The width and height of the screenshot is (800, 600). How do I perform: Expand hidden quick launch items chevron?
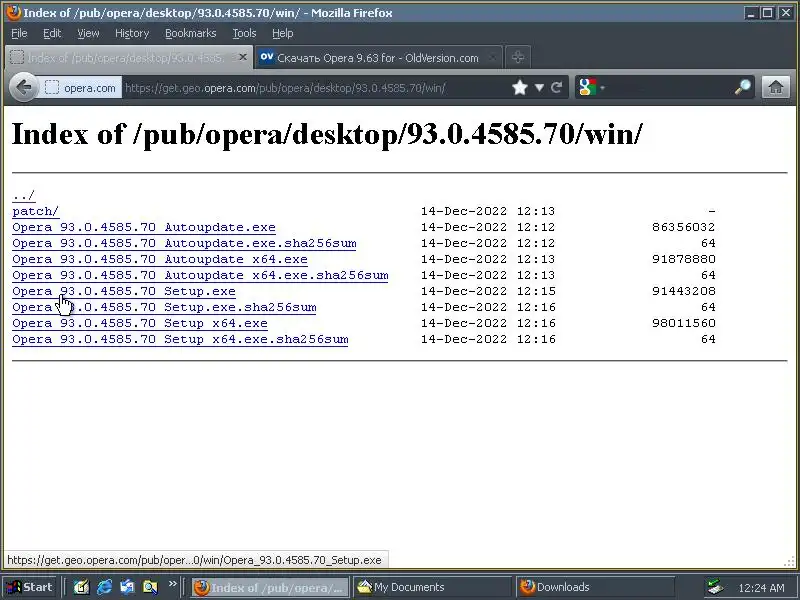pos(172,584)
